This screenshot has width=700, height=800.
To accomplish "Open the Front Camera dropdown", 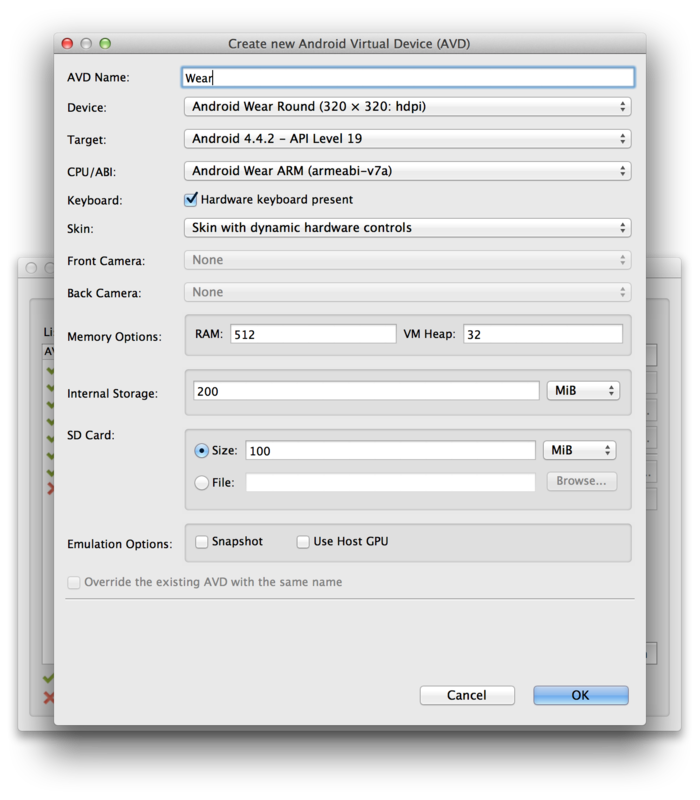I will (x=407, y=260).
